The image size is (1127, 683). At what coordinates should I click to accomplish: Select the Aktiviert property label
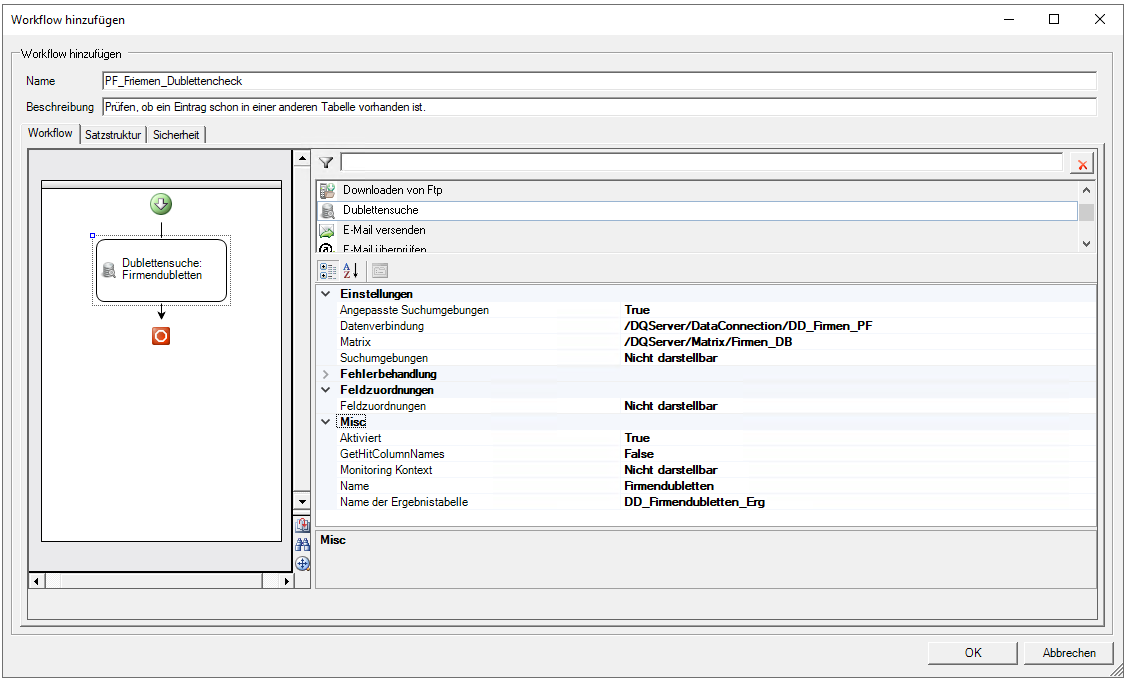(360, 438)
